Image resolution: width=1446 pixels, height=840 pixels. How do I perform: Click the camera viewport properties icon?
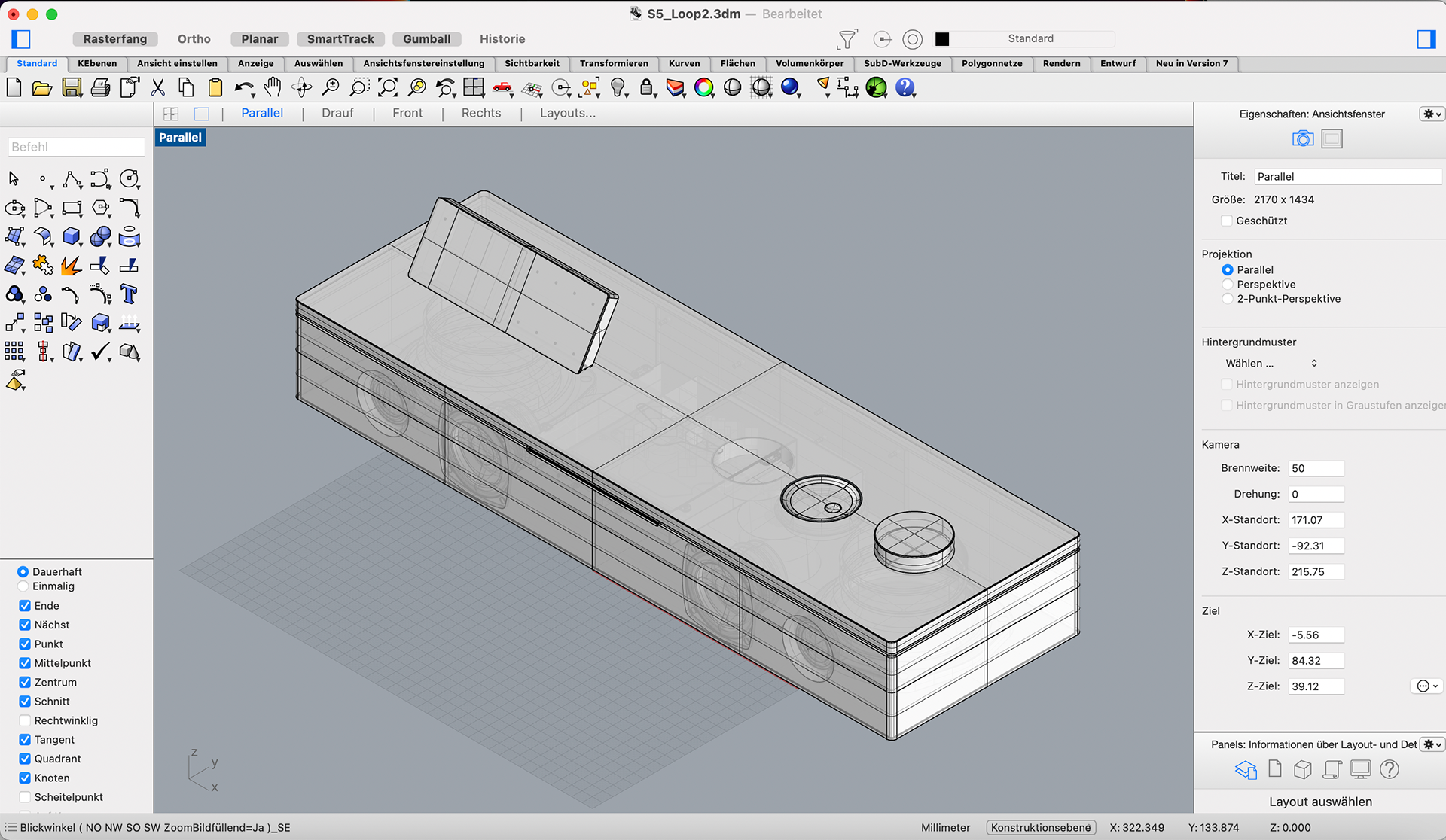coord(1302,139)
